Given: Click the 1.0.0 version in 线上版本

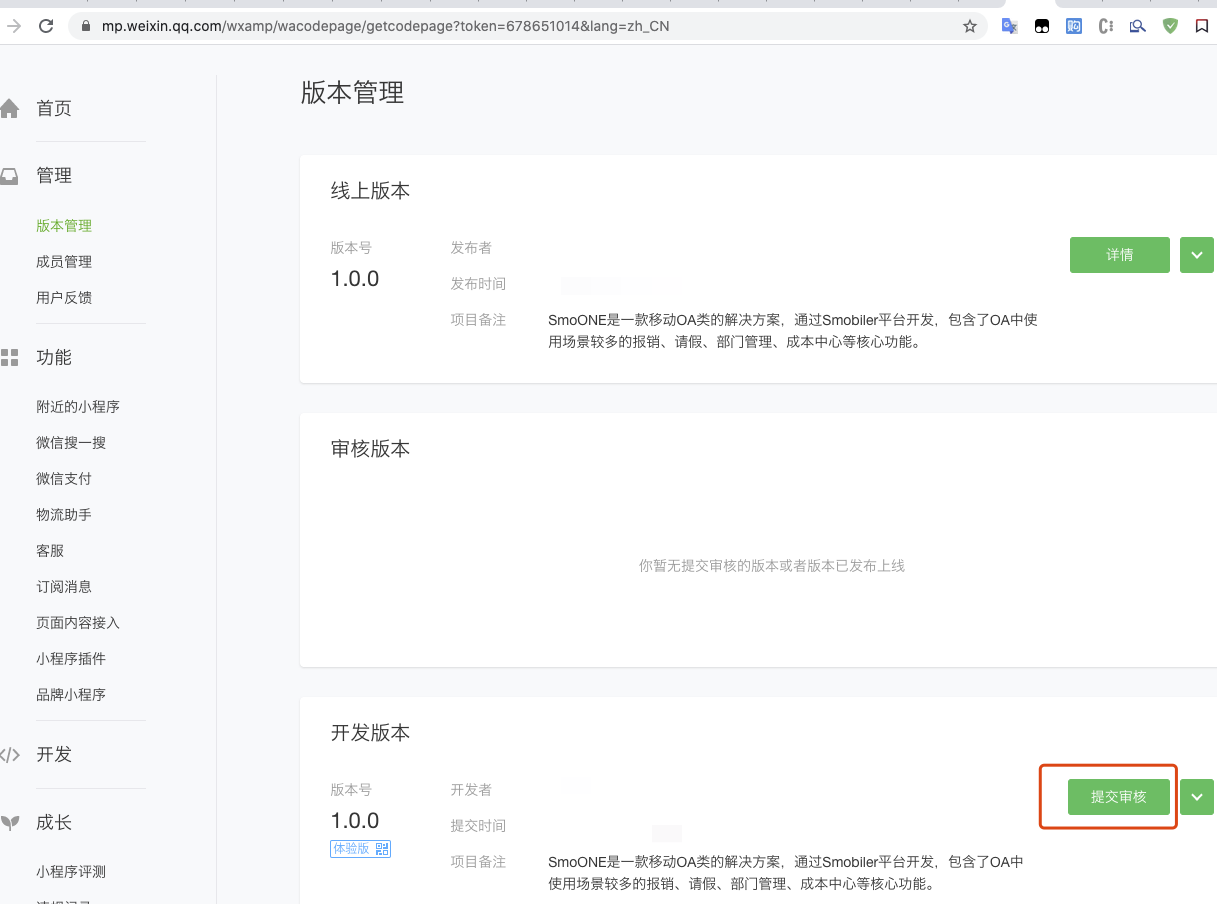Looking at the screenshot, I should (355, 279).
